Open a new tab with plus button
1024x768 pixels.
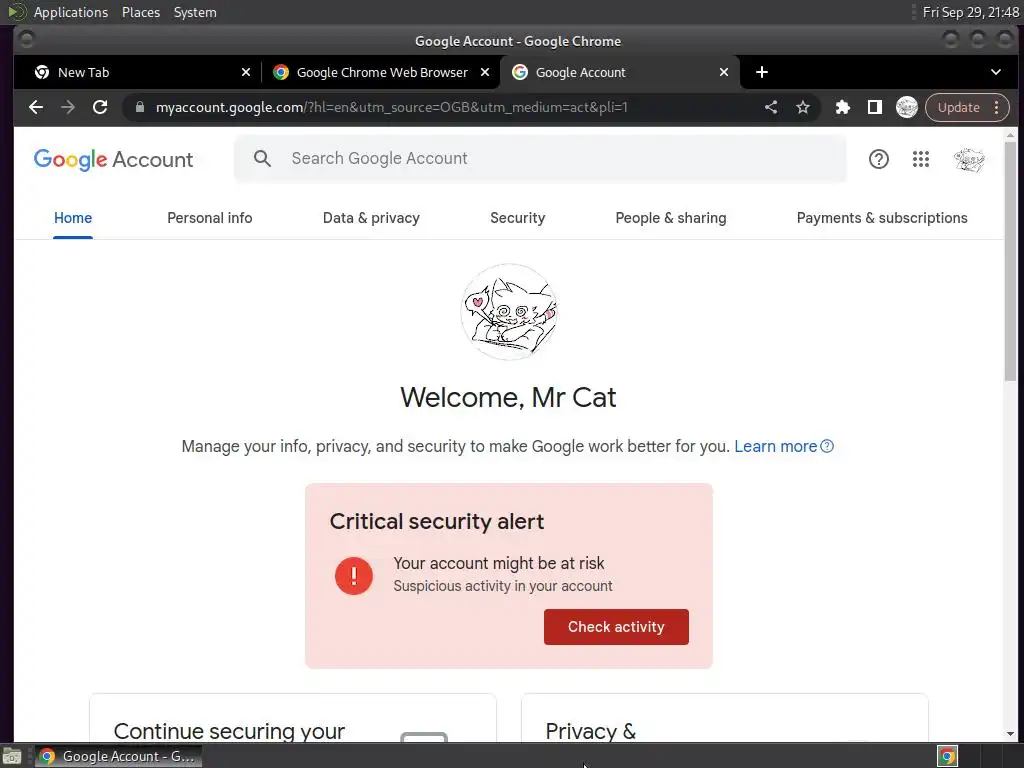tap(761, 72)
